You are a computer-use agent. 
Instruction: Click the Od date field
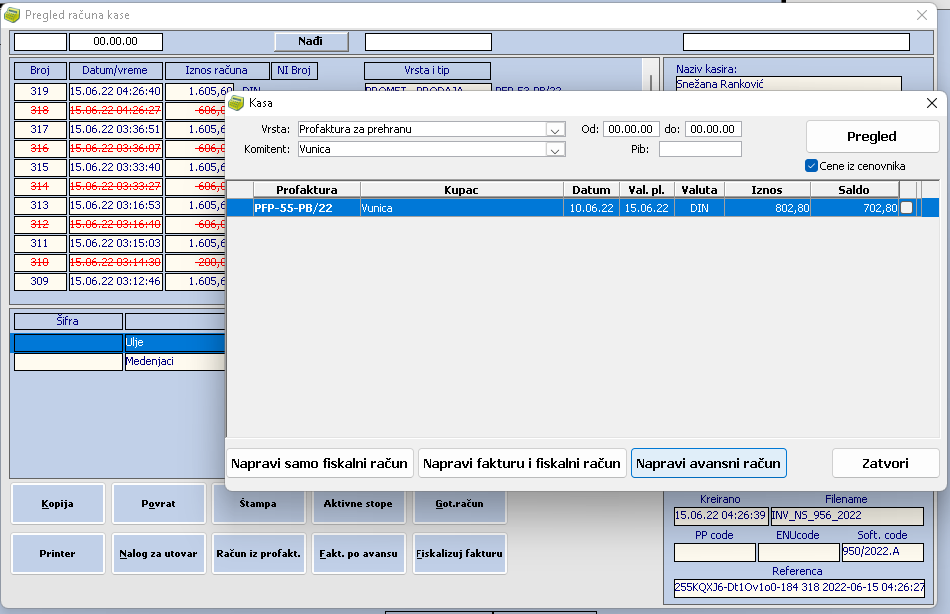[x=631, y=129]
